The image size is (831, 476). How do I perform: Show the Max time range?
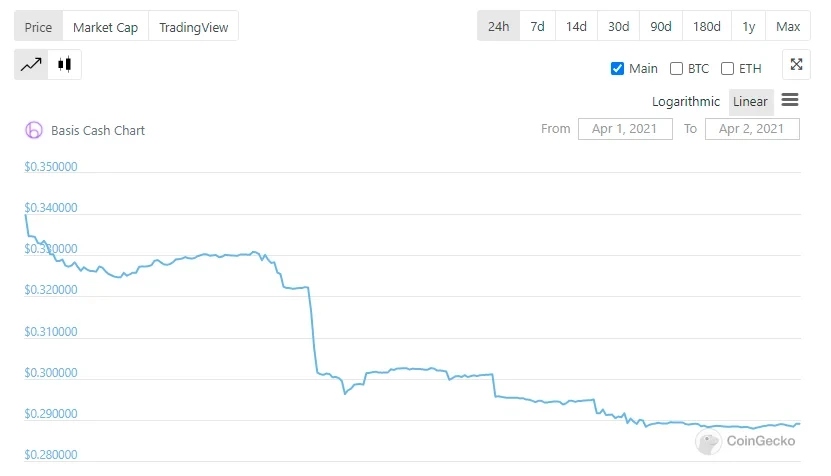[788, 26]
